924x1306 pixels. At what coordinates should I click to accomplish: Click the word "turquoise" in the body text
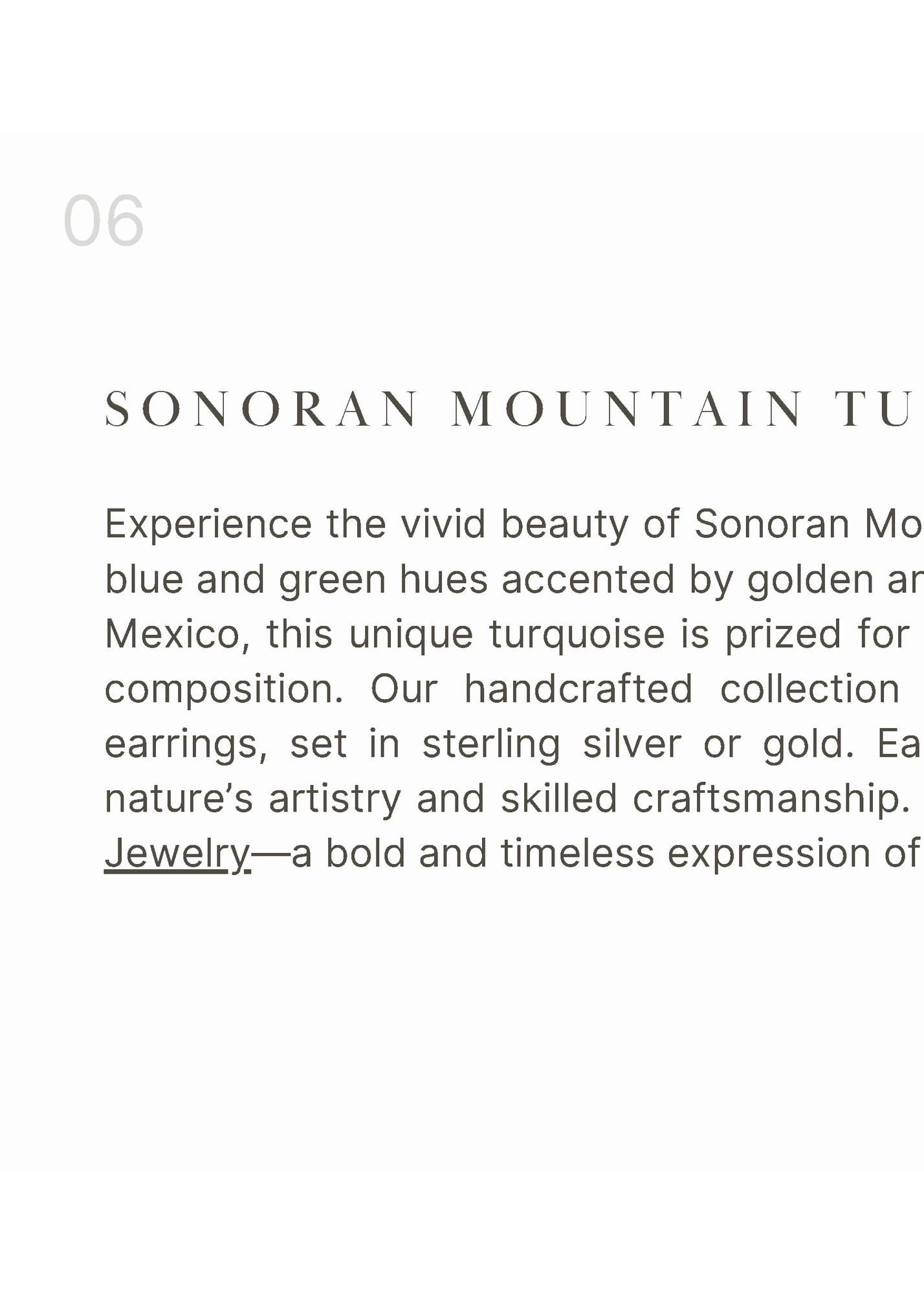click(x=577, y=634)
